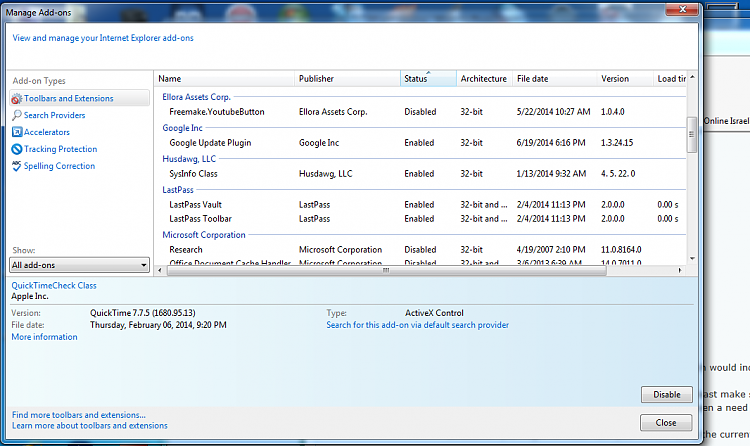Open the All add-ons Show dropdown
This screenshot has width=750, height=446.
click(79, 265)
